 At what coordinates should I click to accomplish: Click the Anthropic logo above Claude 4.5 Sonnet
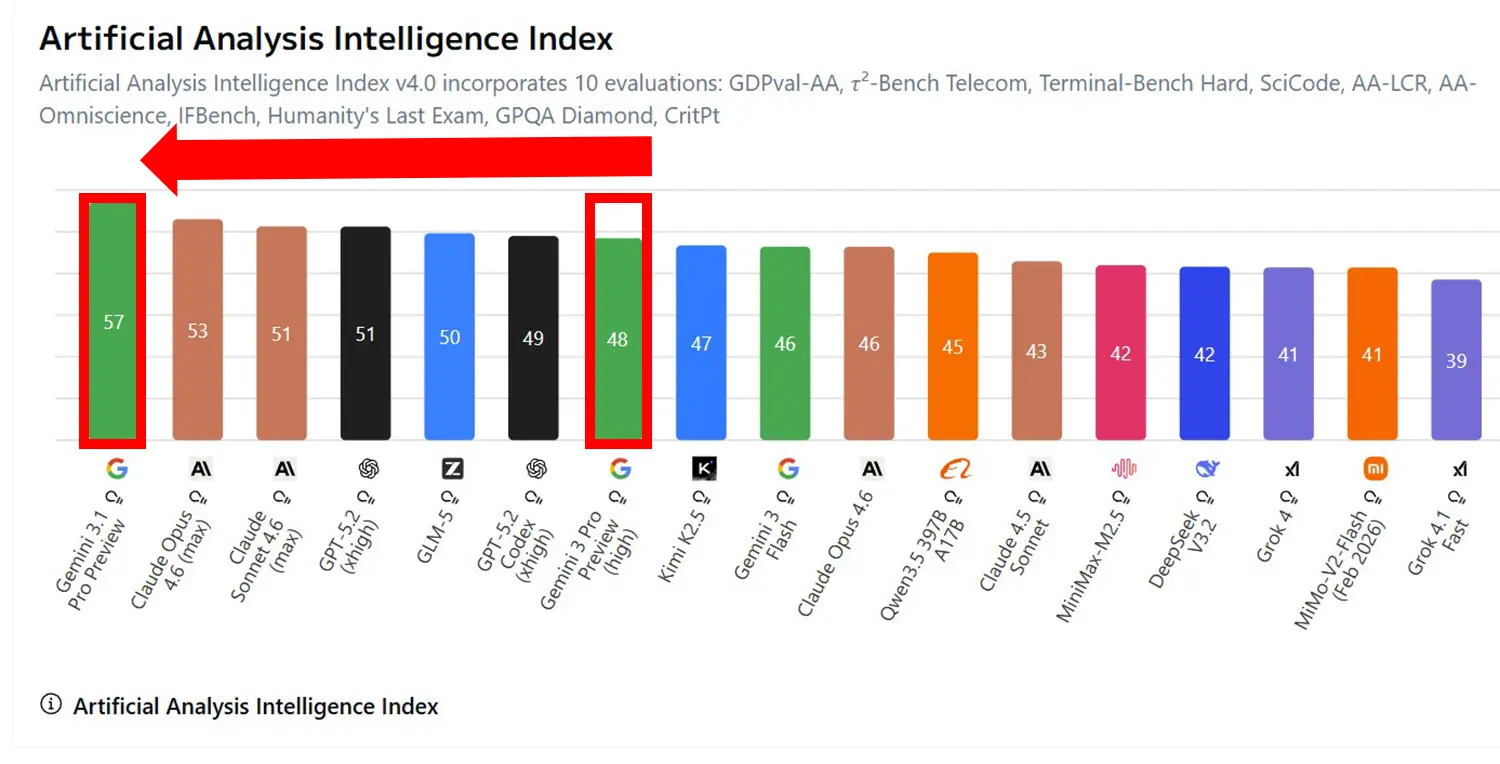[1040, 468]
